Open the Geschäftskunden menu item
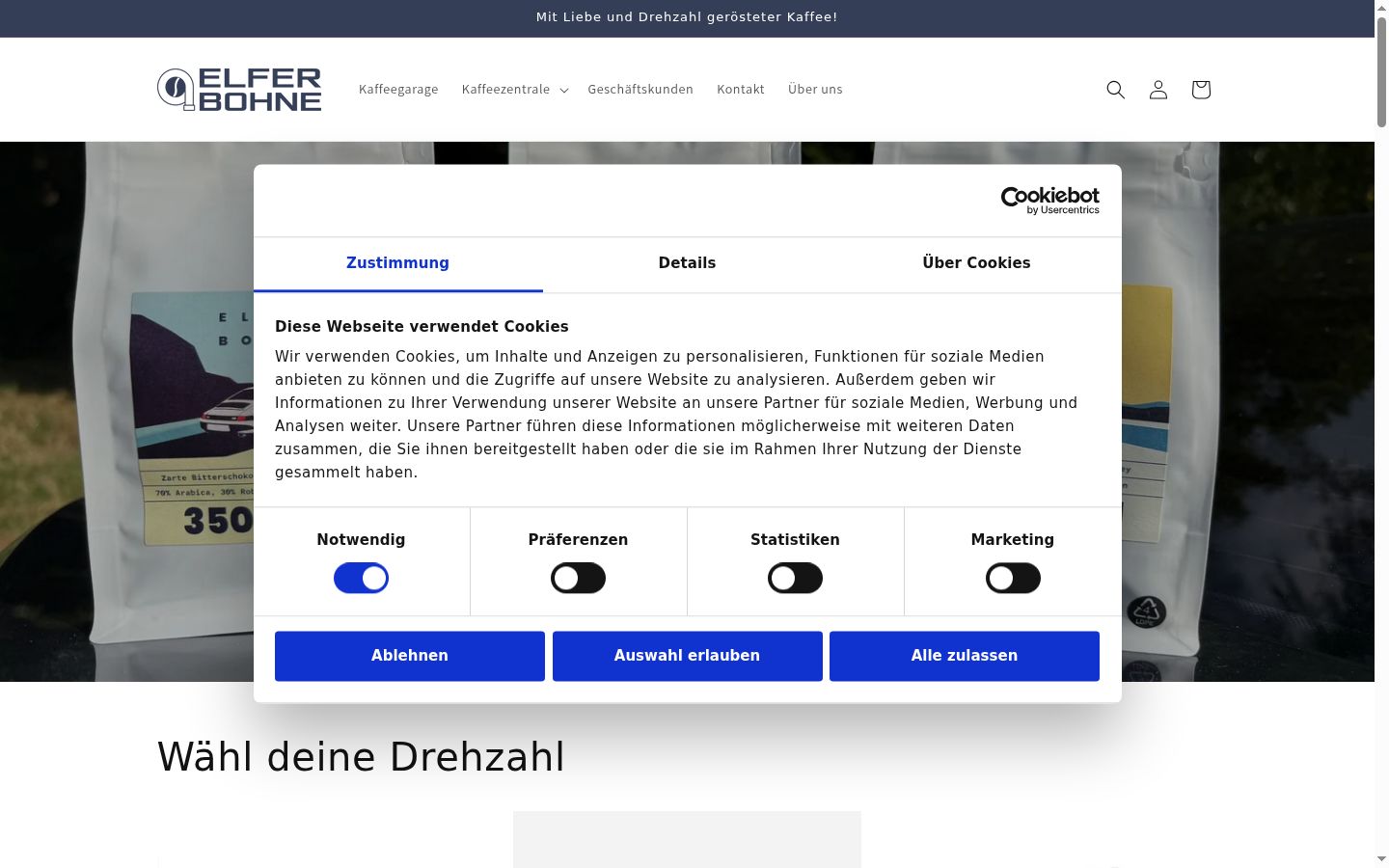The width and height of the screenshot is (1389, 868). click(x=640, y=90)
